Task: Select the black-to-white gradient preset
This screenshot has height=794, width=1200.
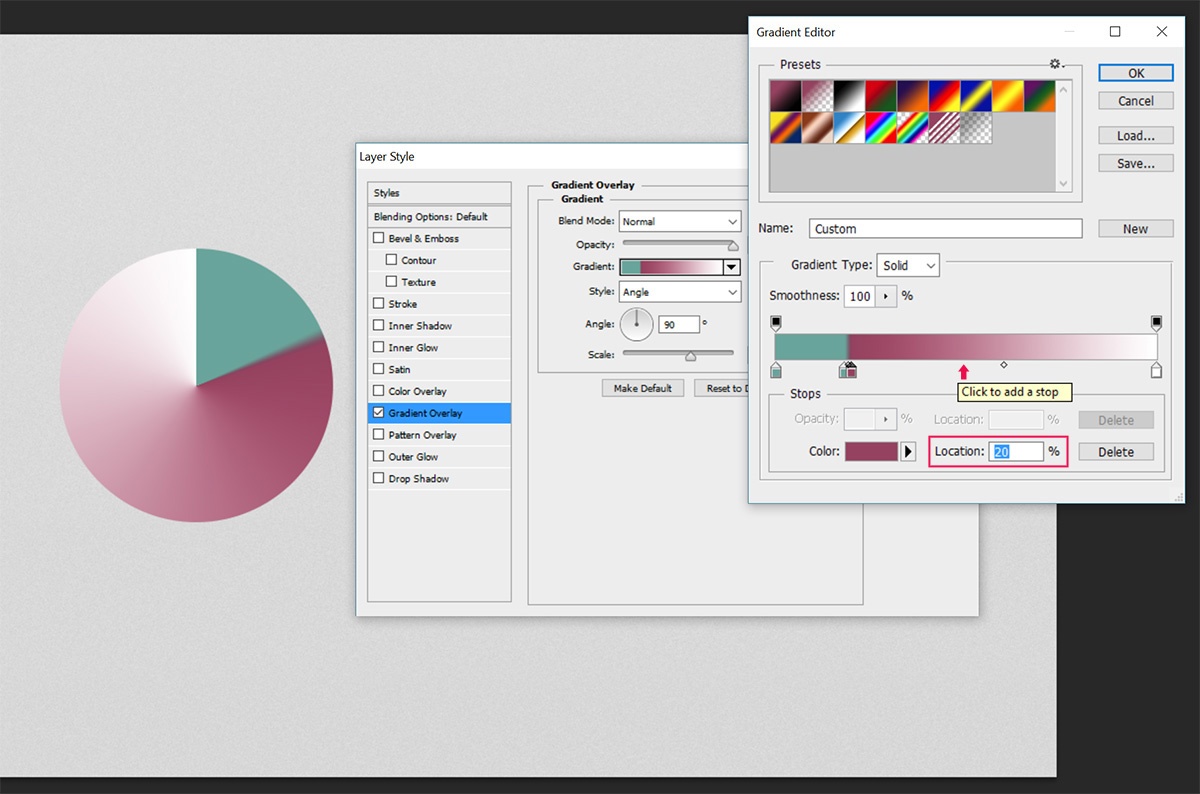Action: 848,96
